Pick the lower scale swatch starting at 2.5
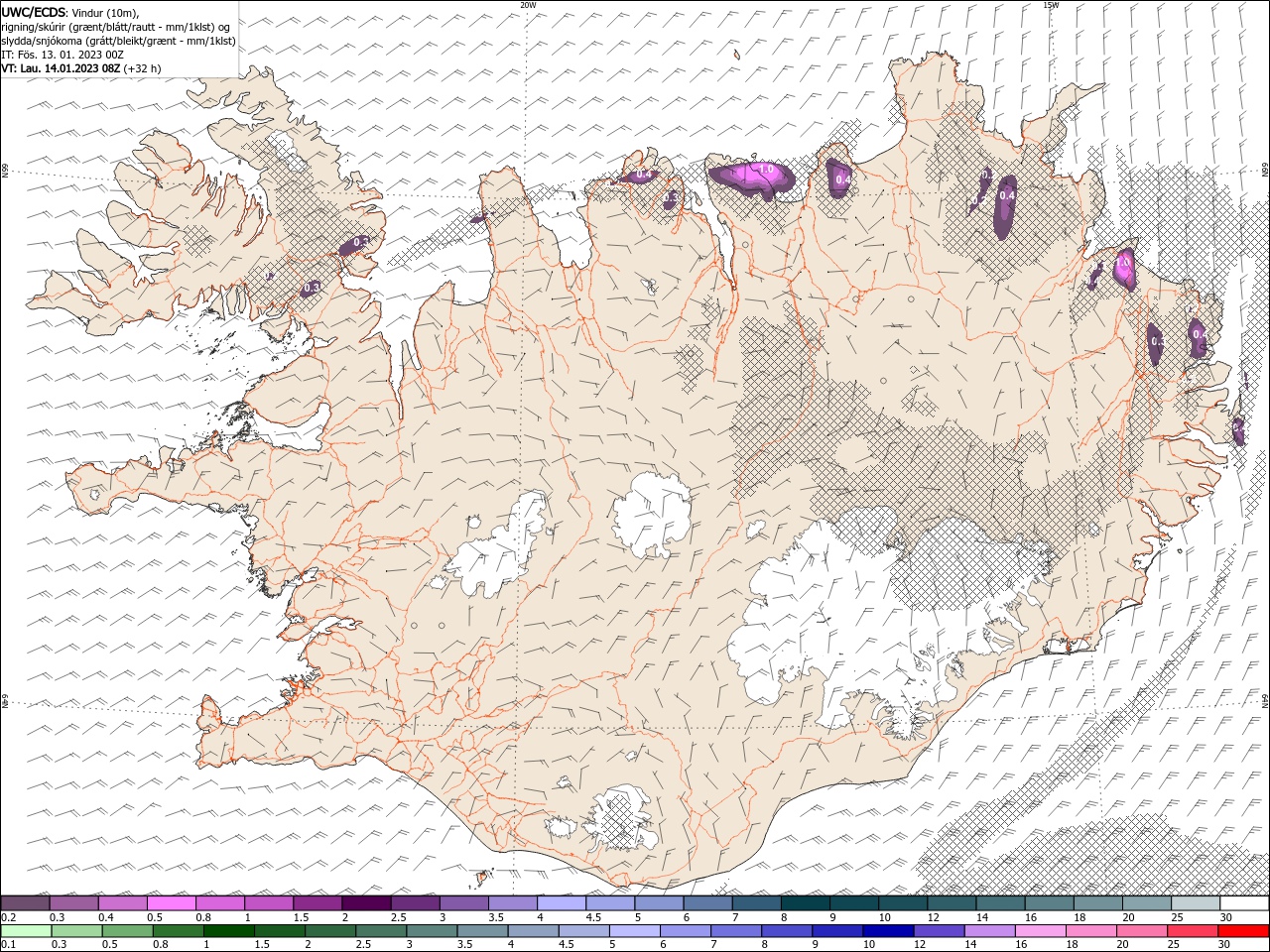The image size is (1270, 952). 381,931
